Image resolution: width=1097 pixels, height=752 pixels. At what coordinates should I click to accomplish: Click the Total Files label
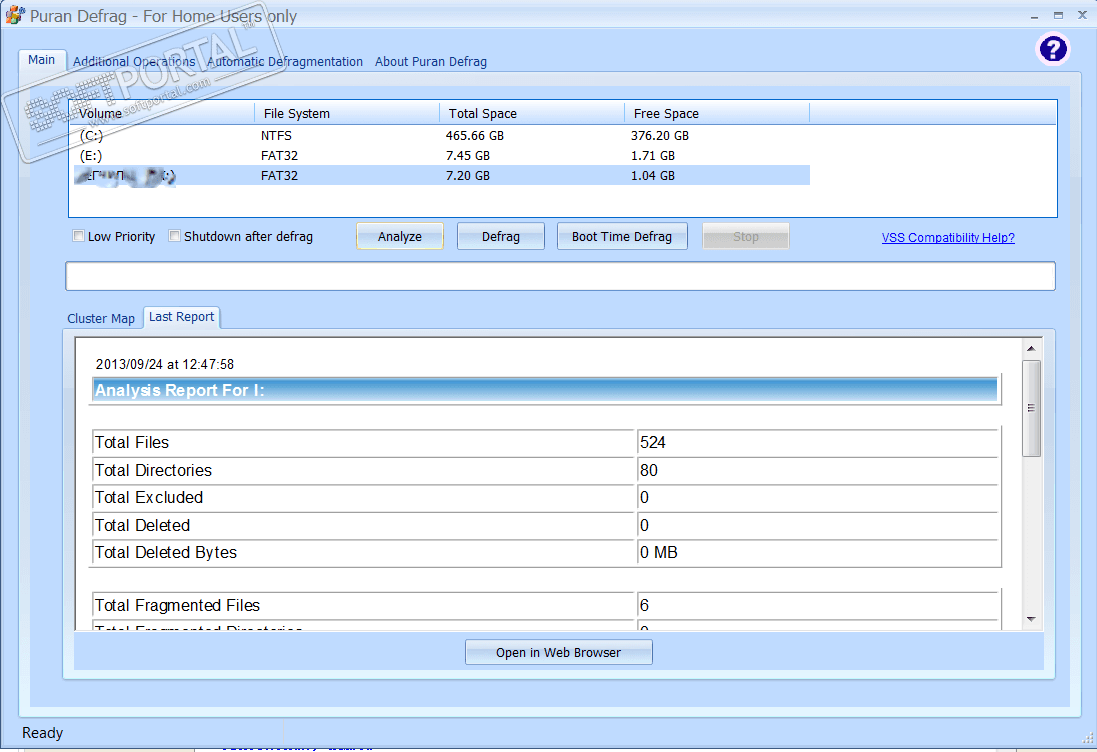pos(132,443)
